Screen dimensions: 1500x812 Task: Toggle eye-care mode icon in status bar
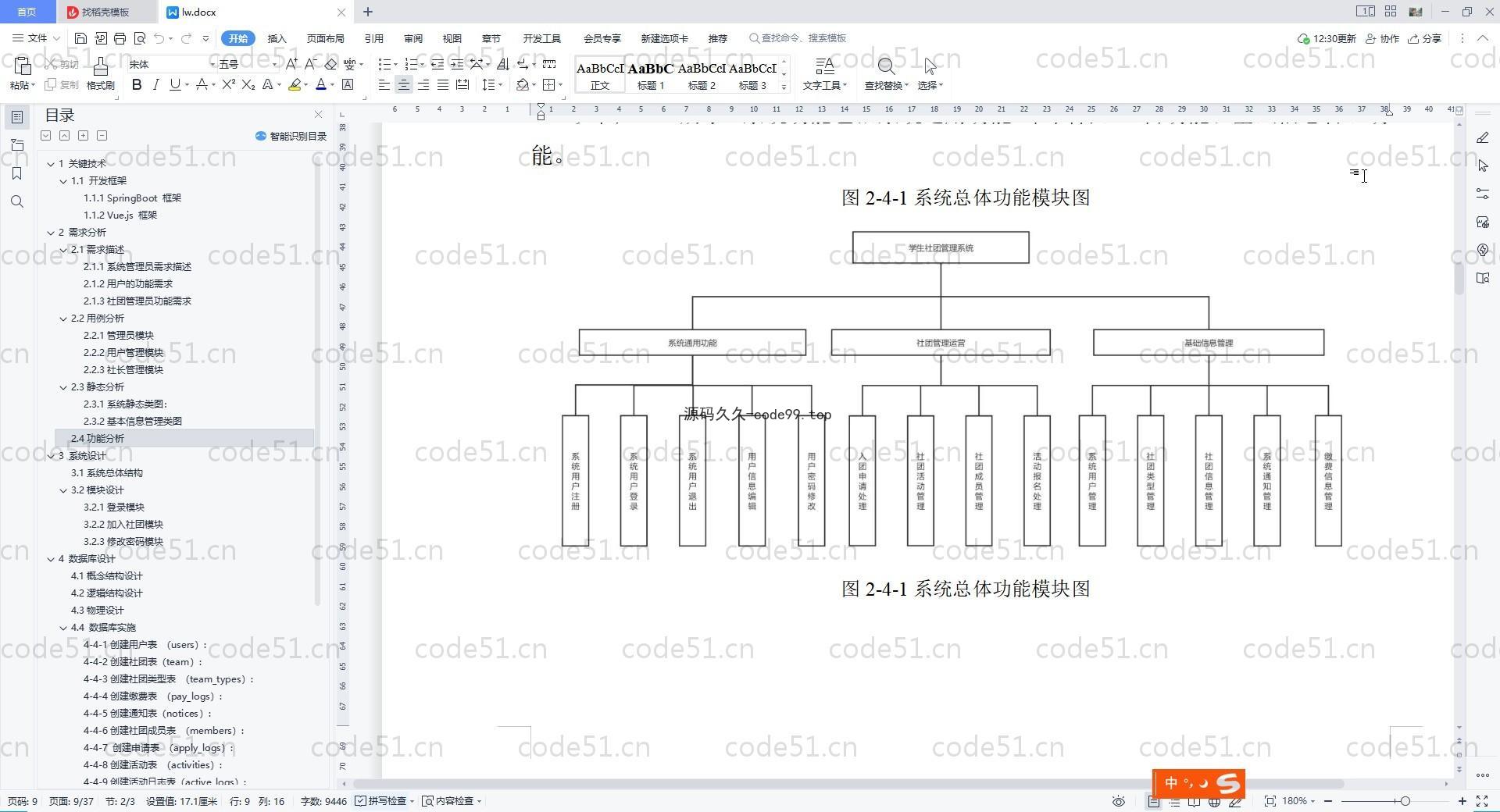tap(1118, 801)
